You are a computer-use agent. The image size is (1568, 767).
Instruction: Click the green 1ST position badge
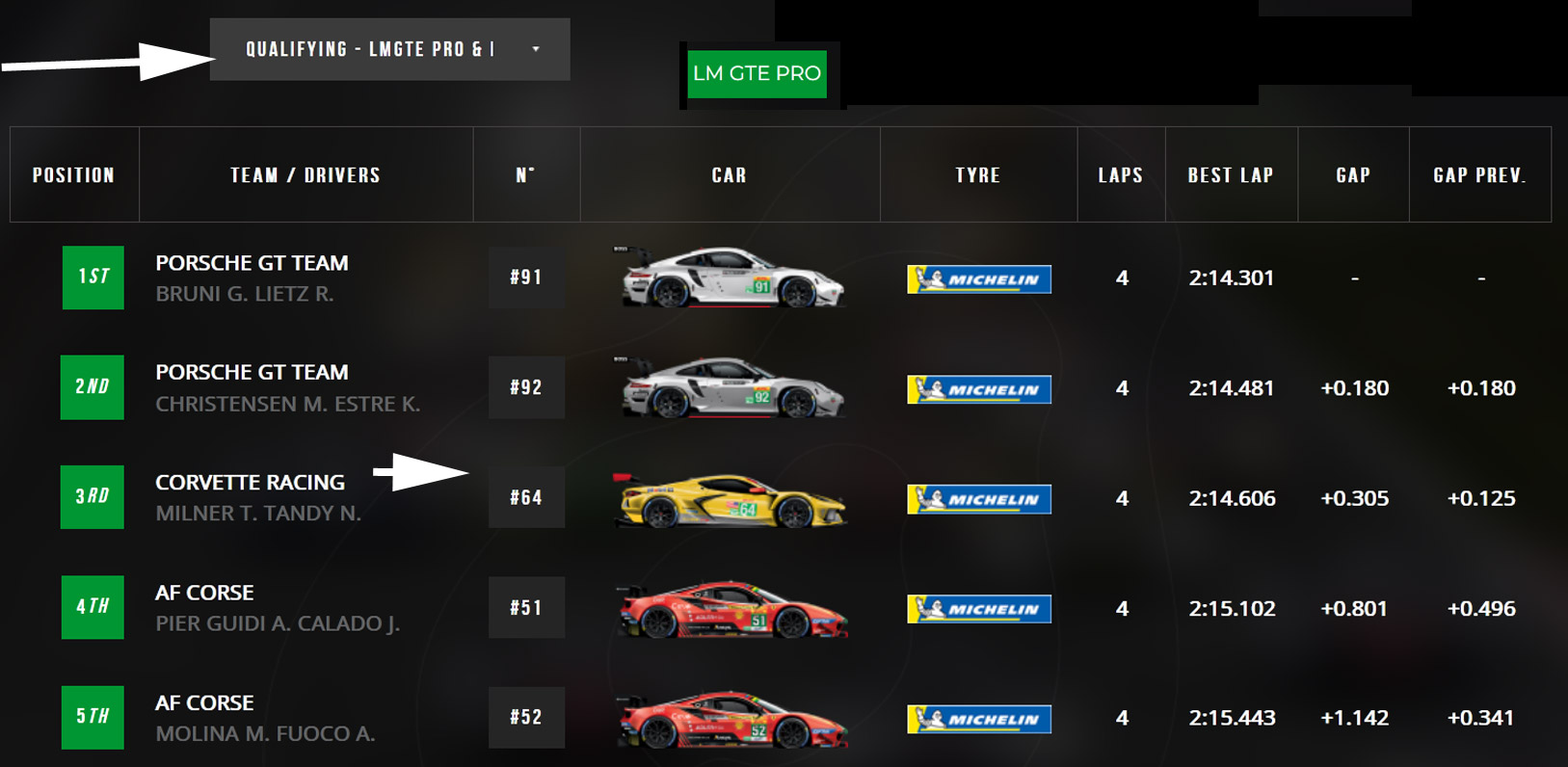point(93,278)
